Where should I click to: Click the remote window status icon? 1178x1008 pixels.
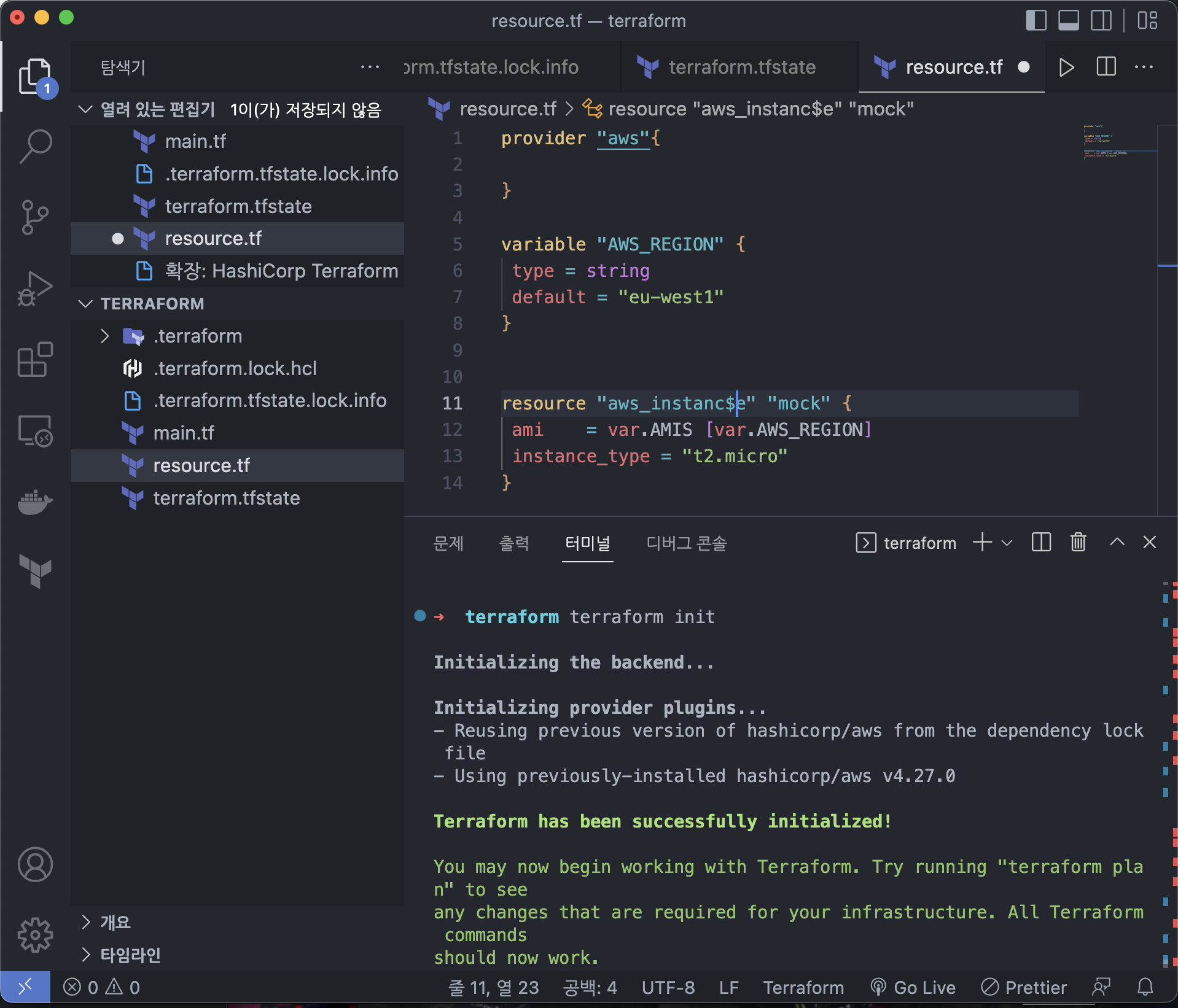coord(25,987)
